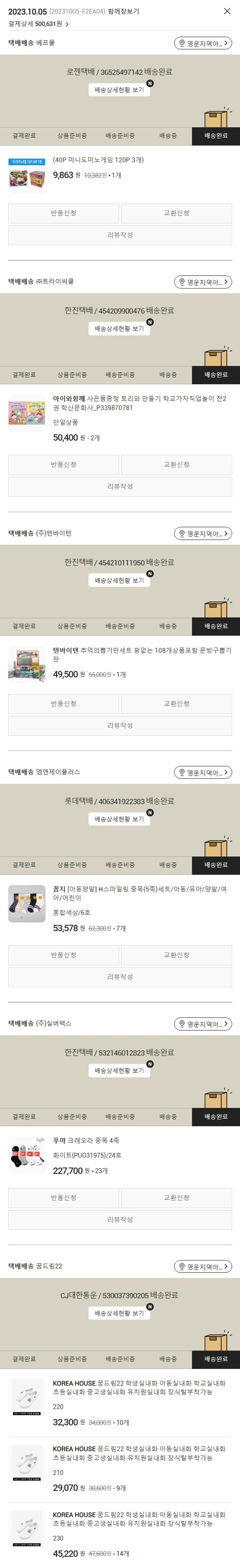Close the order detail page

click(227, 11)
